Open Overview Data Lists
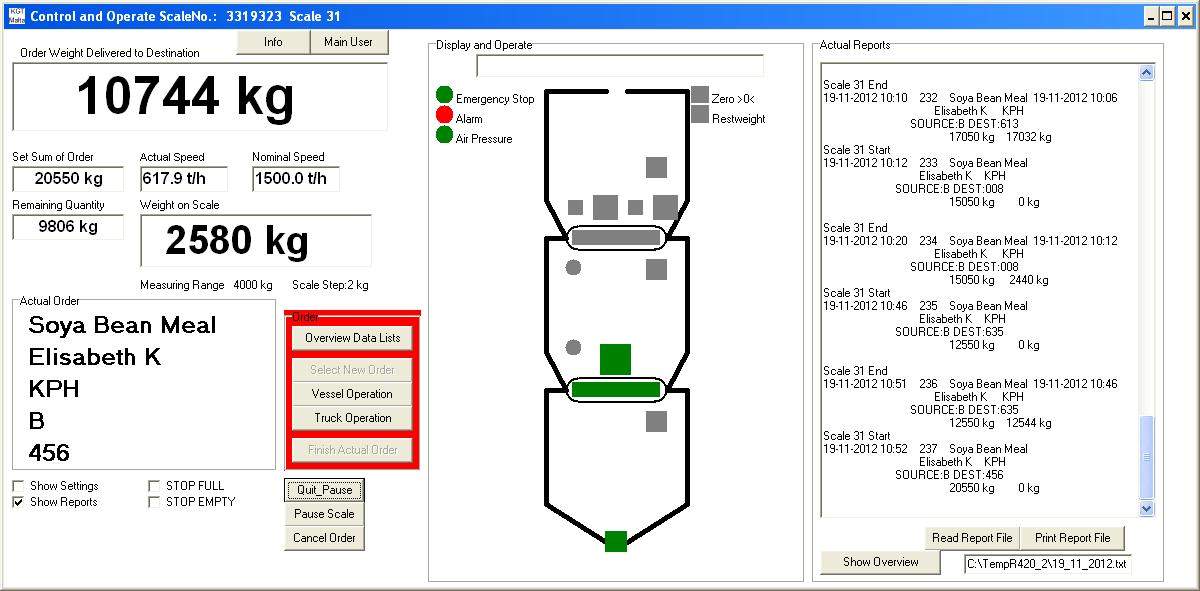1200x591 pixels. (x=352, y=338)
